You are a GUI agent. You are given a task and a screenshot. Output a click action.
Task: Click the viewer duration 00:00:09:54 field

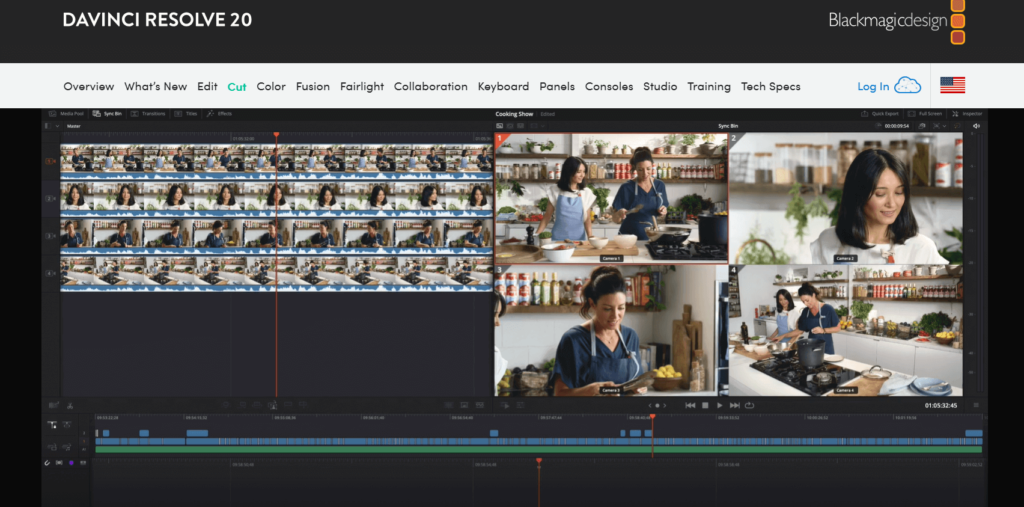point(898,125)
